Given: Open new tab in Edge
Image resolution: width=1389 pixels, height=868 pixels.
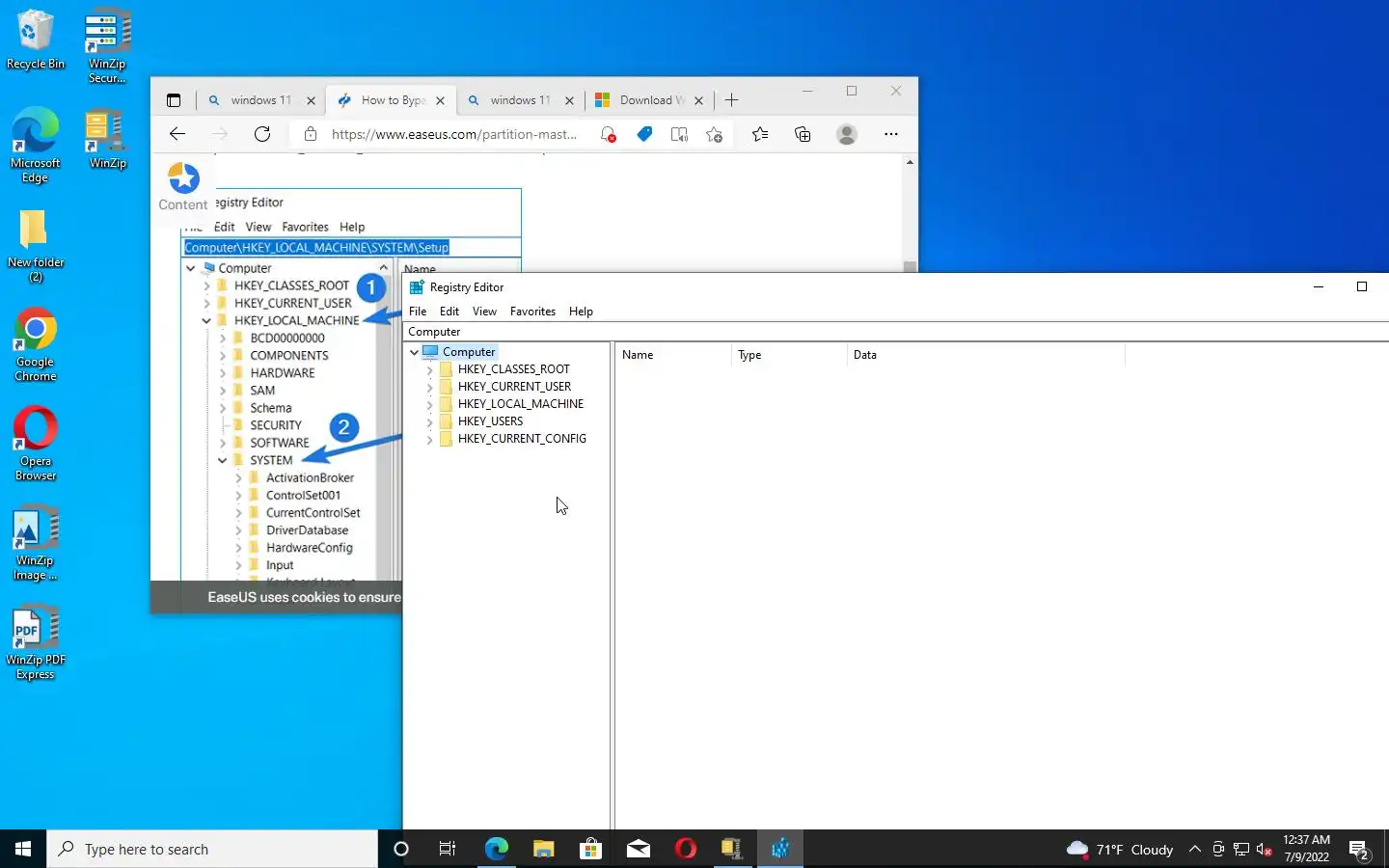Looking at the screenshot, I should click(732, 100).
